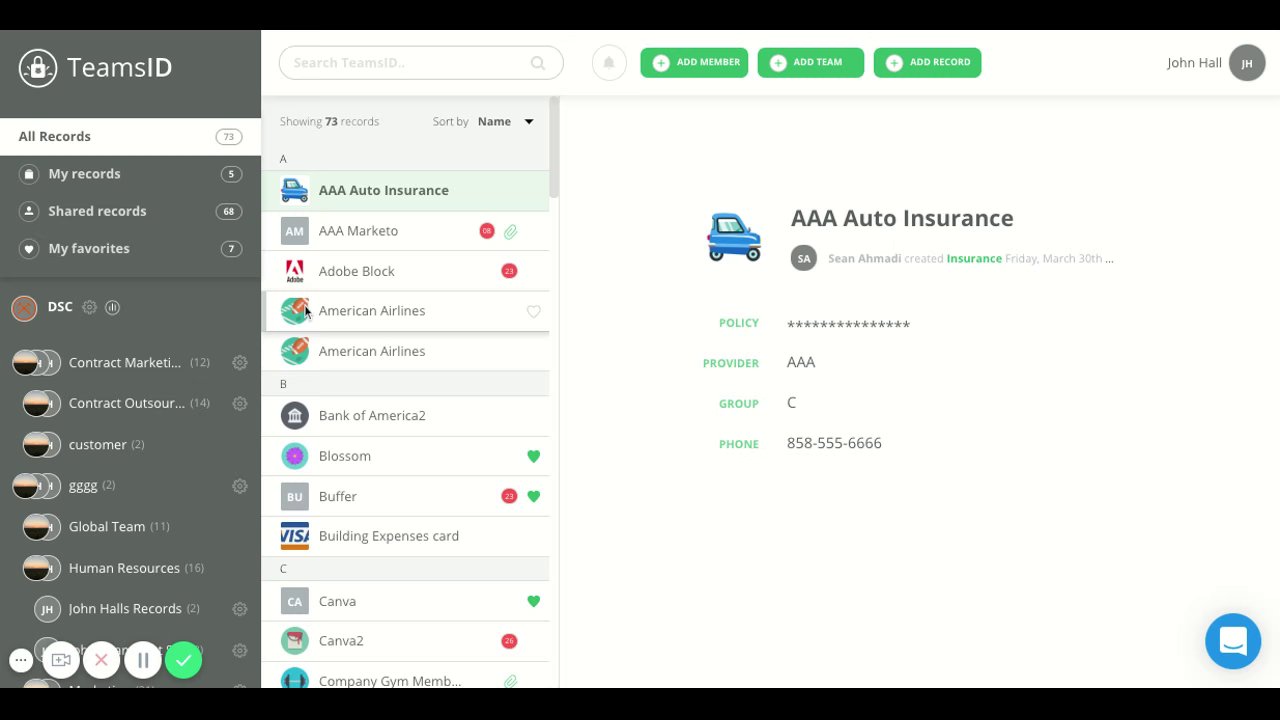Click the ADD TEAM button

811,63
